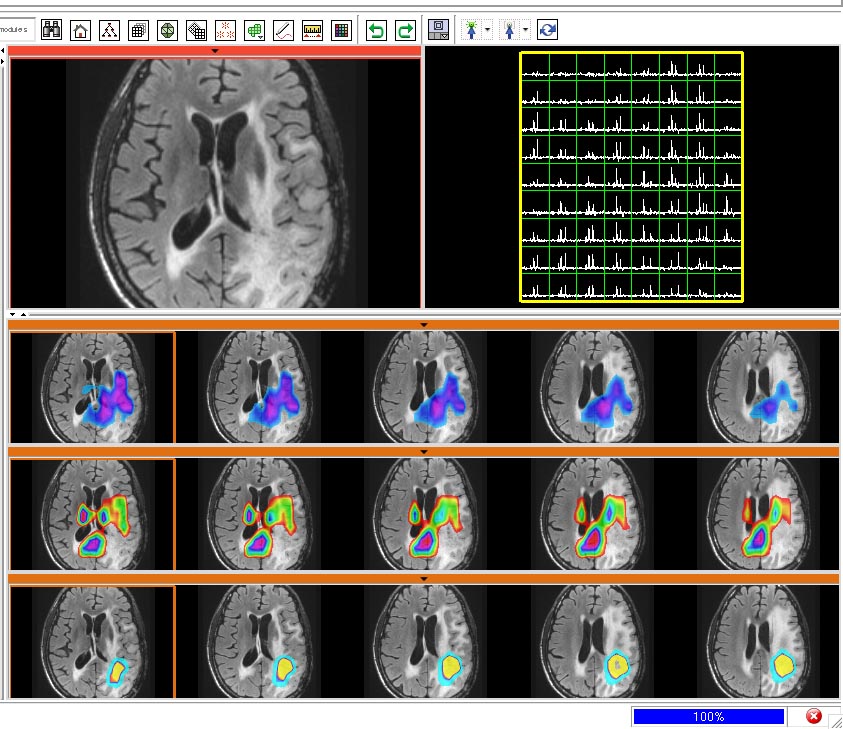Select first thumbnail in yellow segmentation row
The height and width of the screenshot is (729, 843).
[x=92, y=641]
